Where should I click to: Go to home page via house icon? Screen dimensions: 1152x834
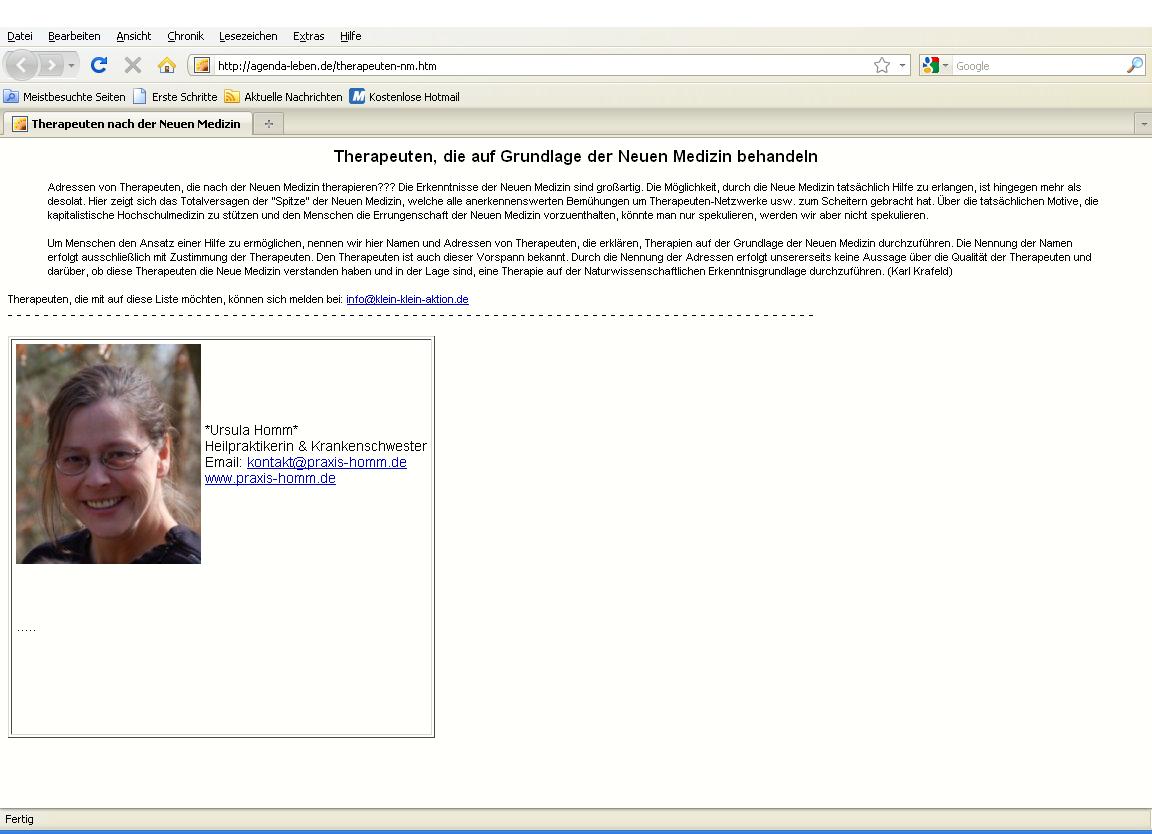coord(166,65)
